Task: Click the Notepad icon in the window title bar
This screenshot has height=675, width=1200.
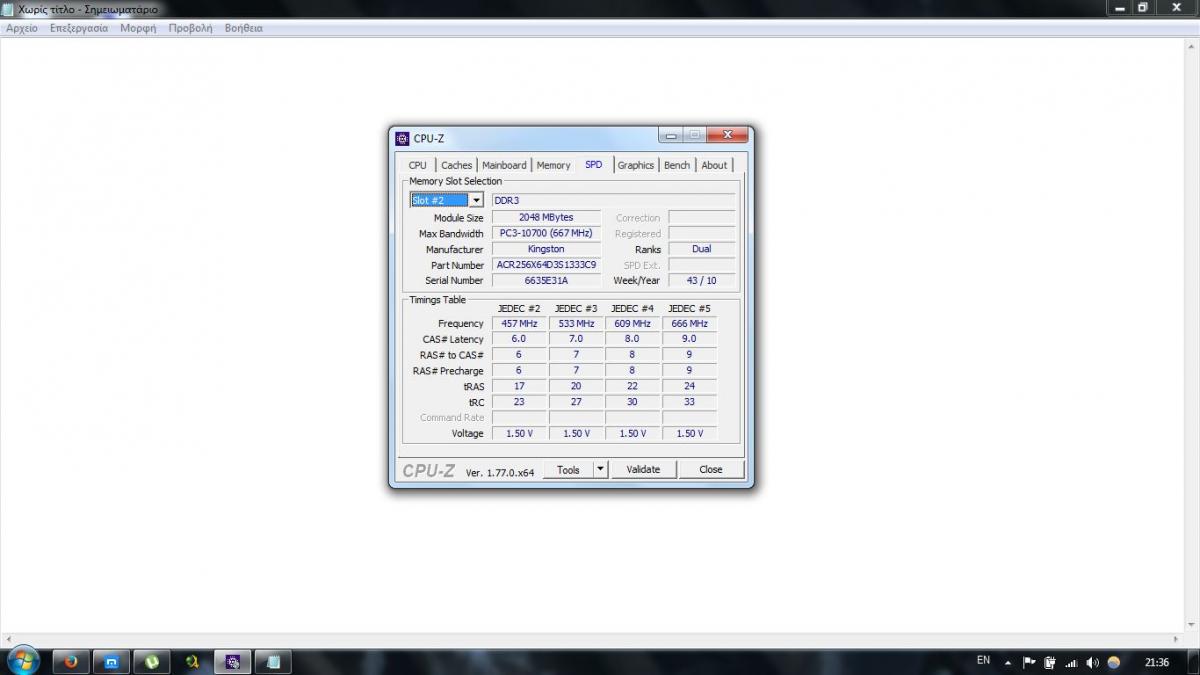Action: 8,8
